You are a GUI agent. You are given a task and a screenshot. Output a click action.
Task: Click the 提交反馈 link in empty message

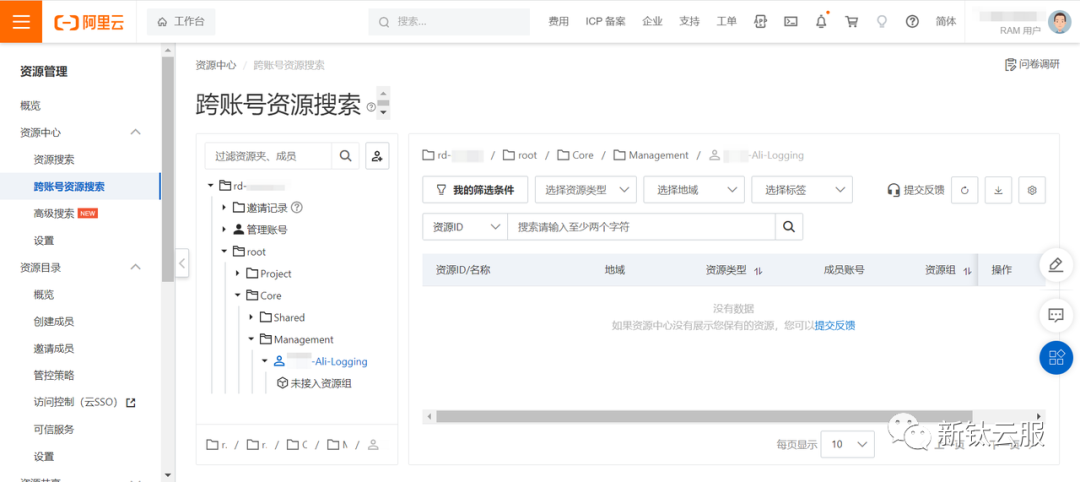click(x=835, y=326)
